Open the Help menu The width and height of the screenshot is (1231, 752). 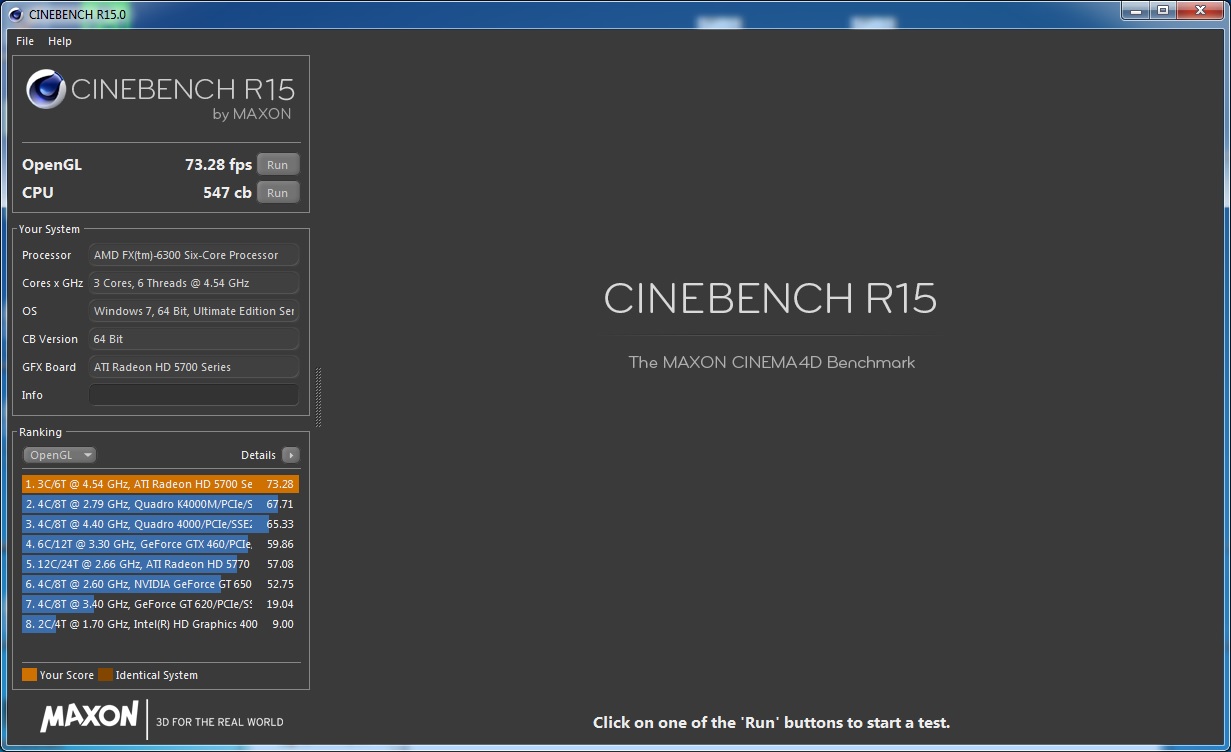click(x=60, y=41)
